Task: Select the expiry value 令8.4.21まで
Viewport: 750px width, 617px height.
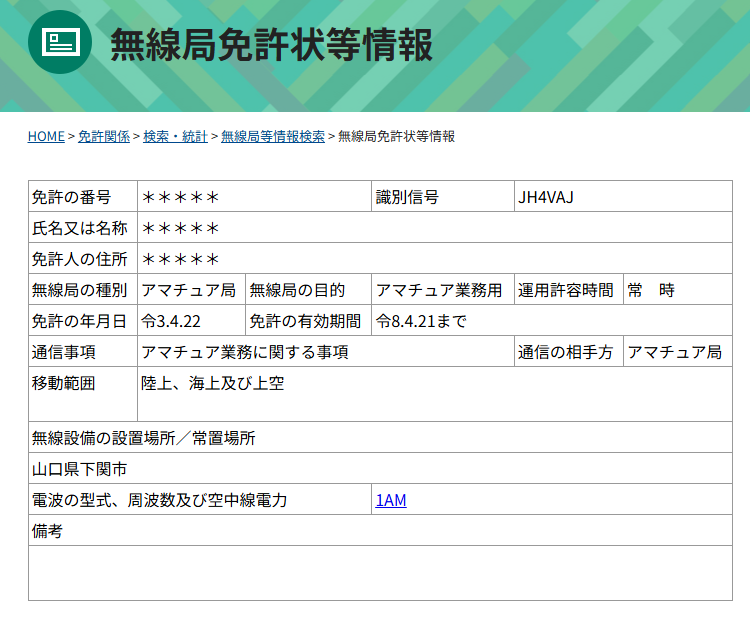Action: 421,321
